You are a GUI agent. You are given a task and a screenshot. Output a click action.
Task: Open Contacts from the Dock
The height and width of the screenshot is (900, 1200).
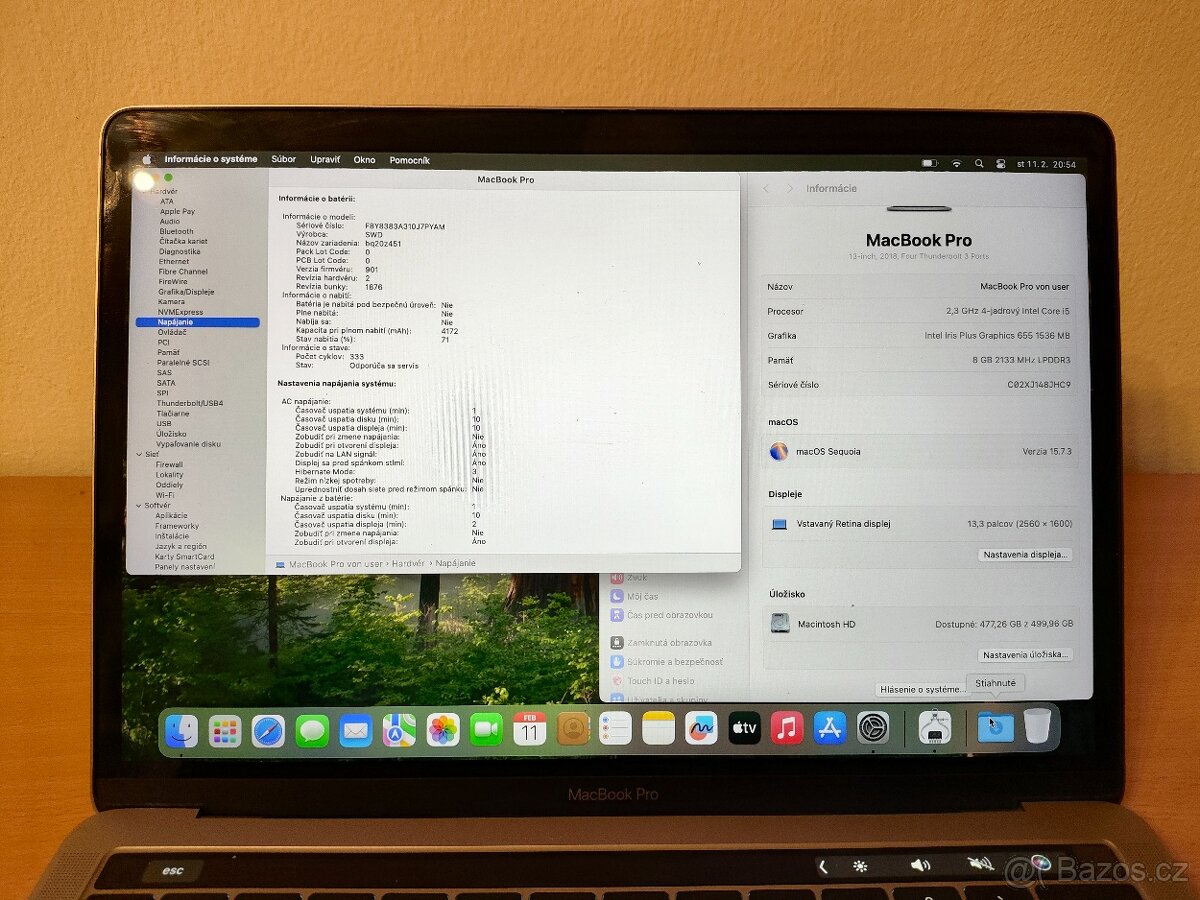coord(573,728)
